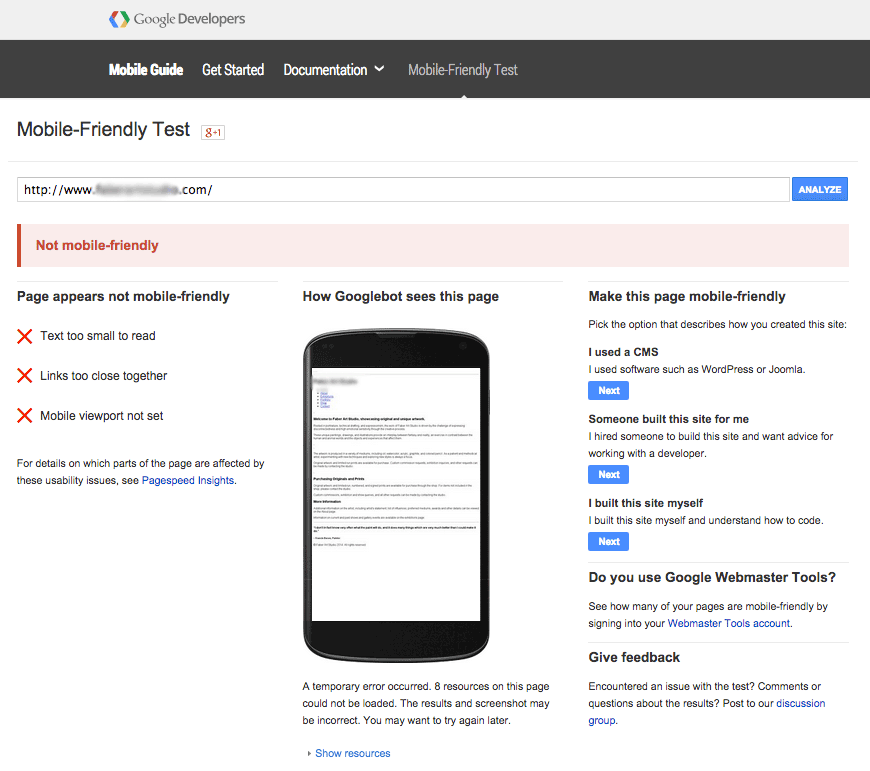Viewport: 870px width, 771px height.
Task: Click the Google +1 button
Action: tap(213, 132)
